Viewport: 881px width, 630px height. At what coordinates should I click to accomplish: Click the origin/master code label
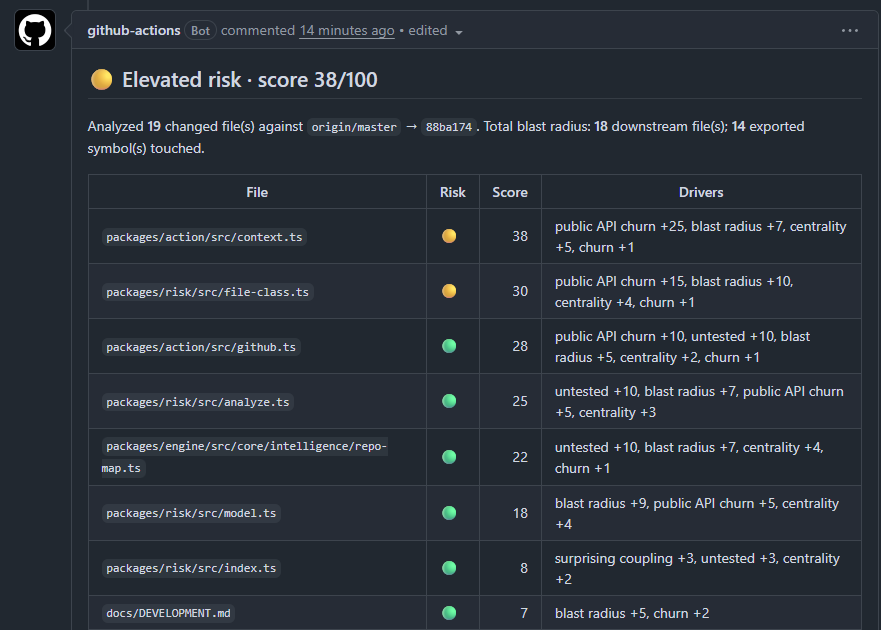coord(354,127)
